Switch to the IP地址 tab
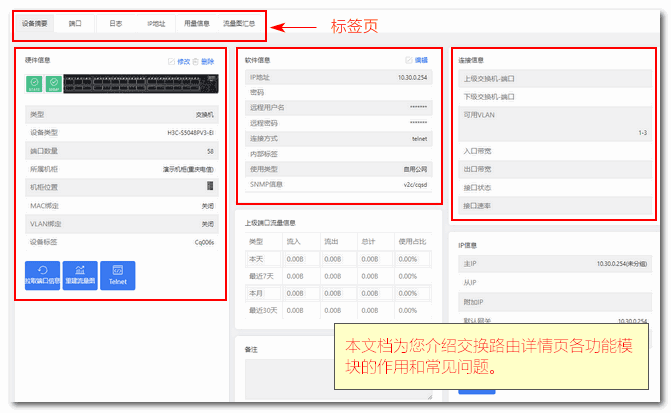The width and height of the screenshot is (671, 413). (156, 24)
